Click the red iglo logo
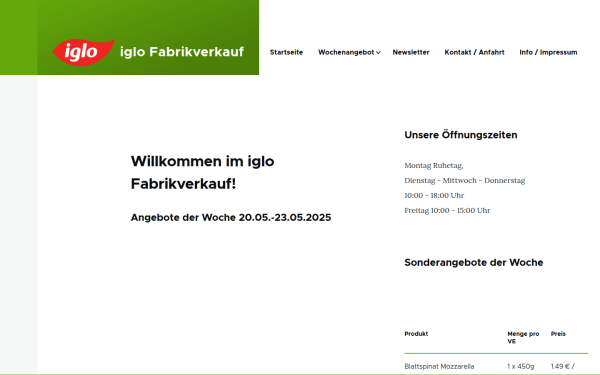Image resolution: width=600 pixels, height=375 pixels. tap(83, 52)
